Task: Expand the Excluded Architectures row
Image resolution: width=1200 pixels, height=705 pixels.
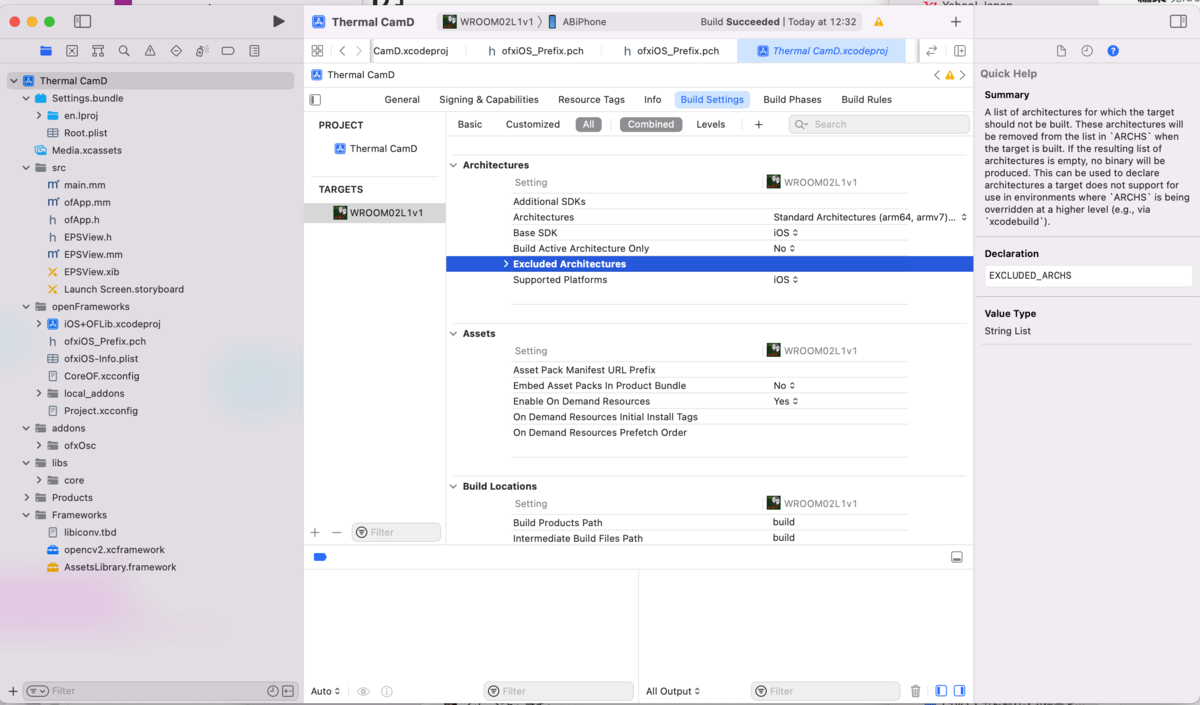Action: click(506, 264)
